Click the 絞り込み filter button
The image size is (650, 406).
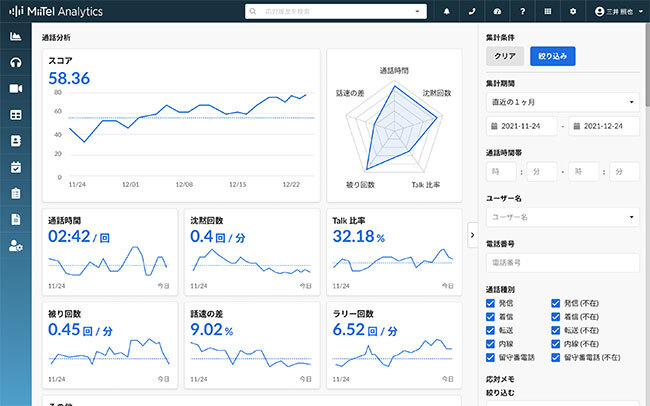553,56
